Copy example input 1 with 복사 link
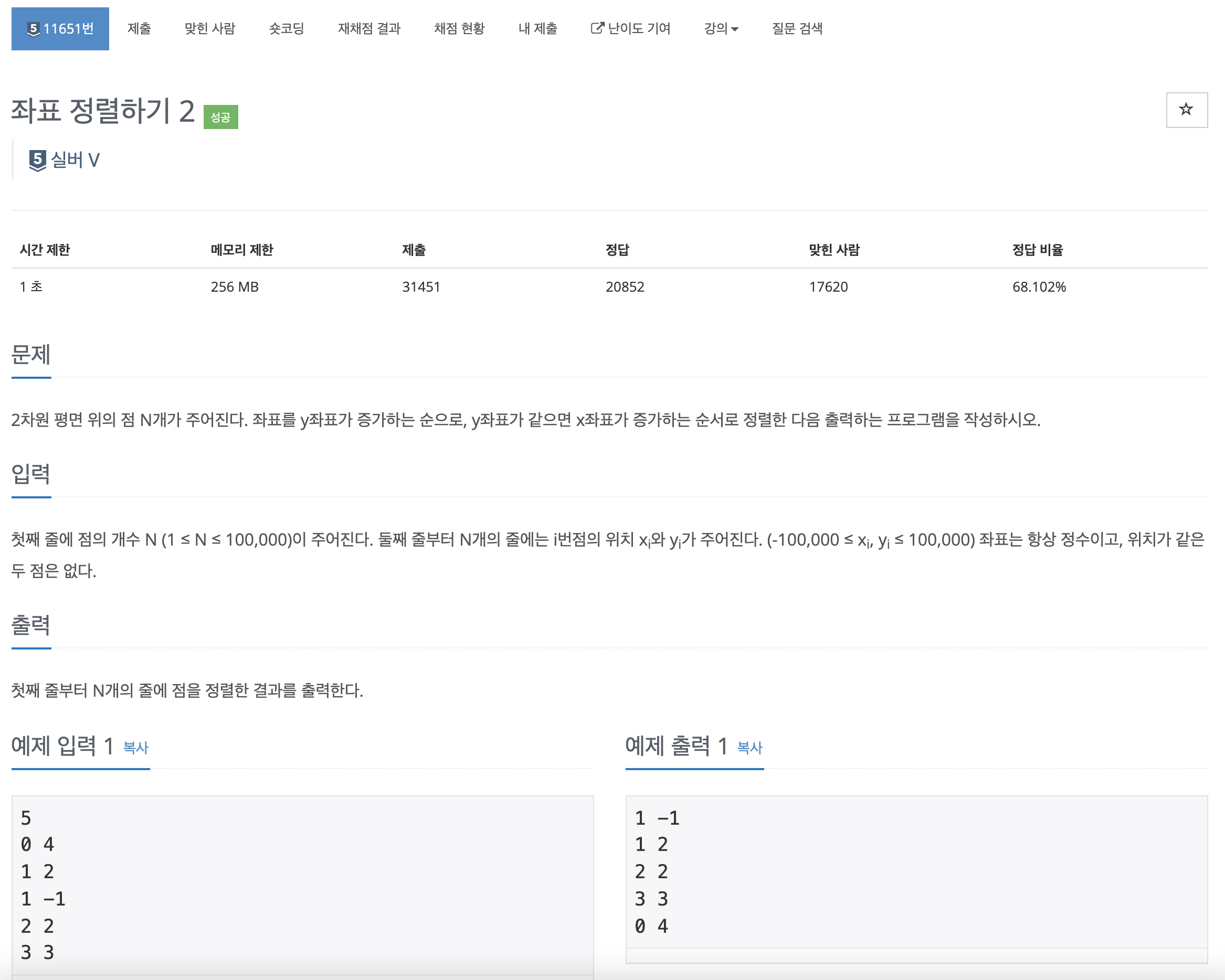Screen dimensions: 1225x980 (136, 747)
